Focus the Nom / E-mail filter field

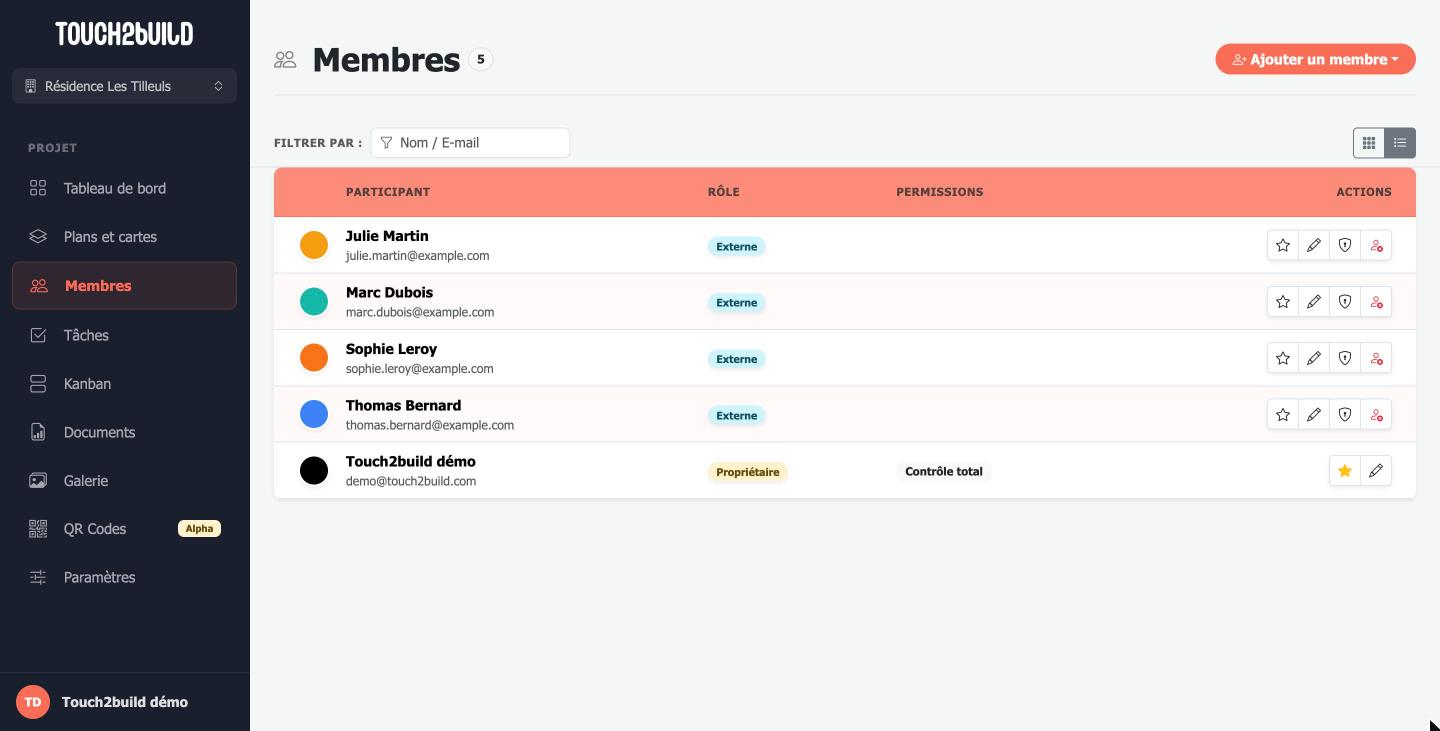tap(470, 143)
